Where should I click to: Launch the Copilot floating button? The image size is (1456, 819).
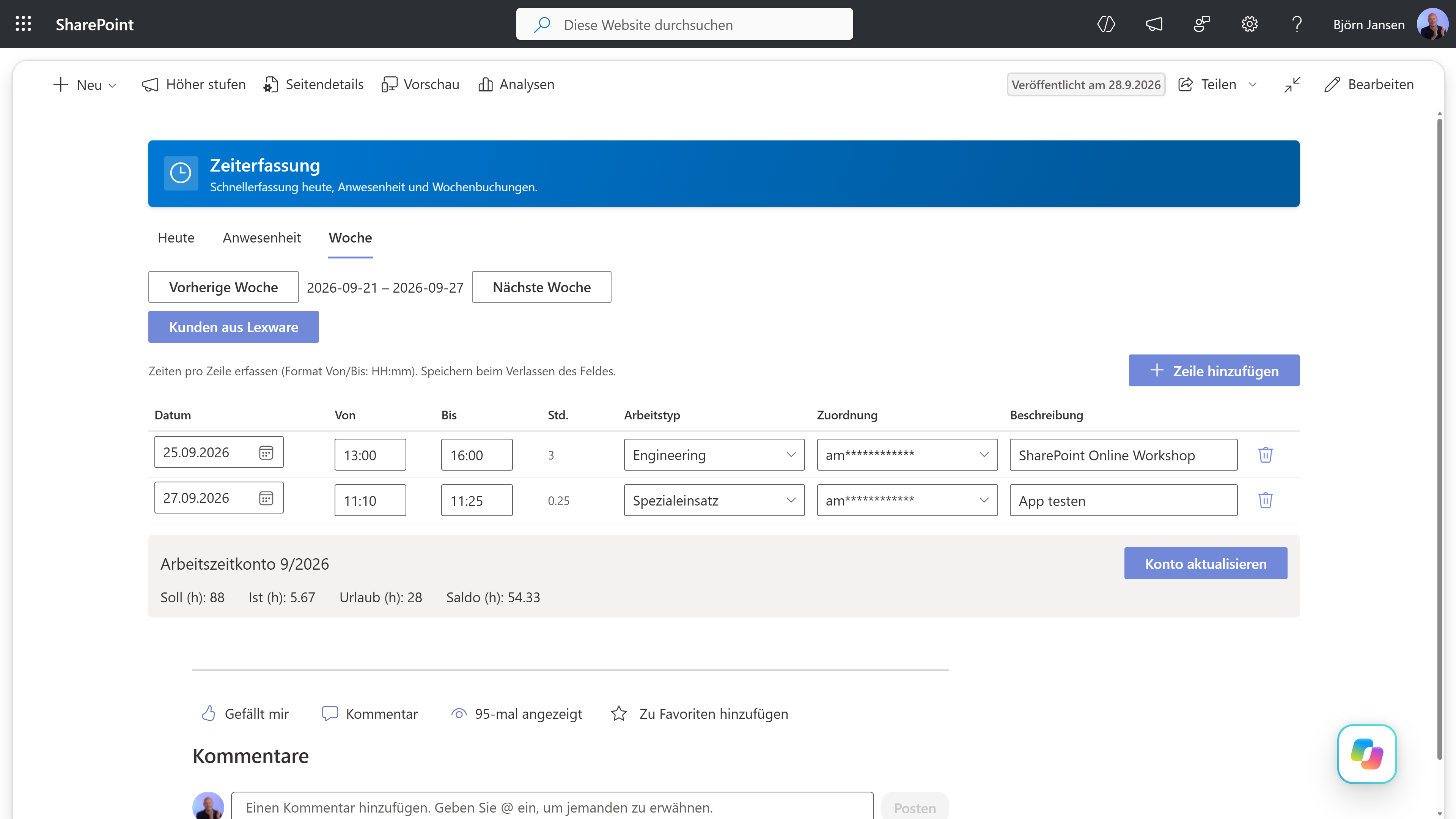pos(1367,753)
